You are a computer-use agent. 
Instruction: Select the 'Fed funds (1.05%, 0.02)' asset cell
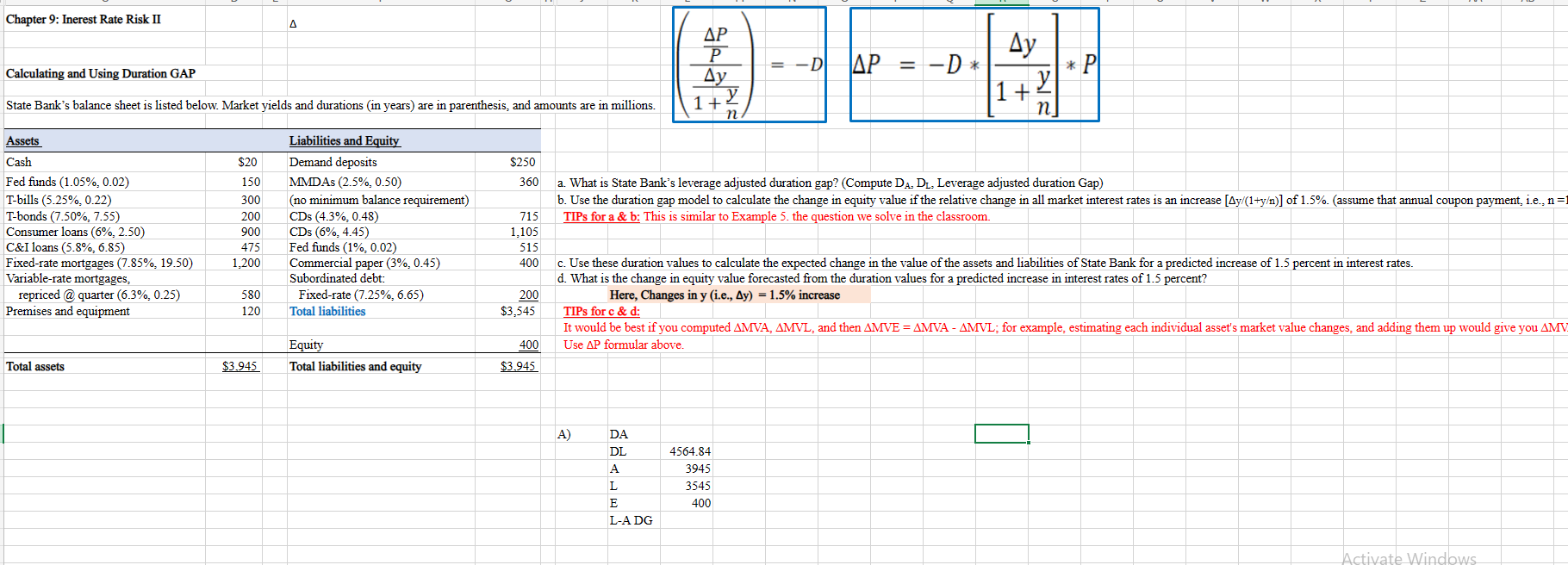coord(67,182)
